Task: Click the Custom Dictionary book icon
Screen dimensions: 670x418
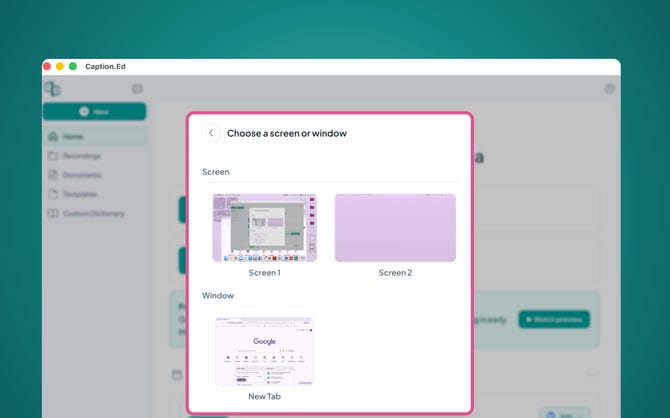Action: 53,213
